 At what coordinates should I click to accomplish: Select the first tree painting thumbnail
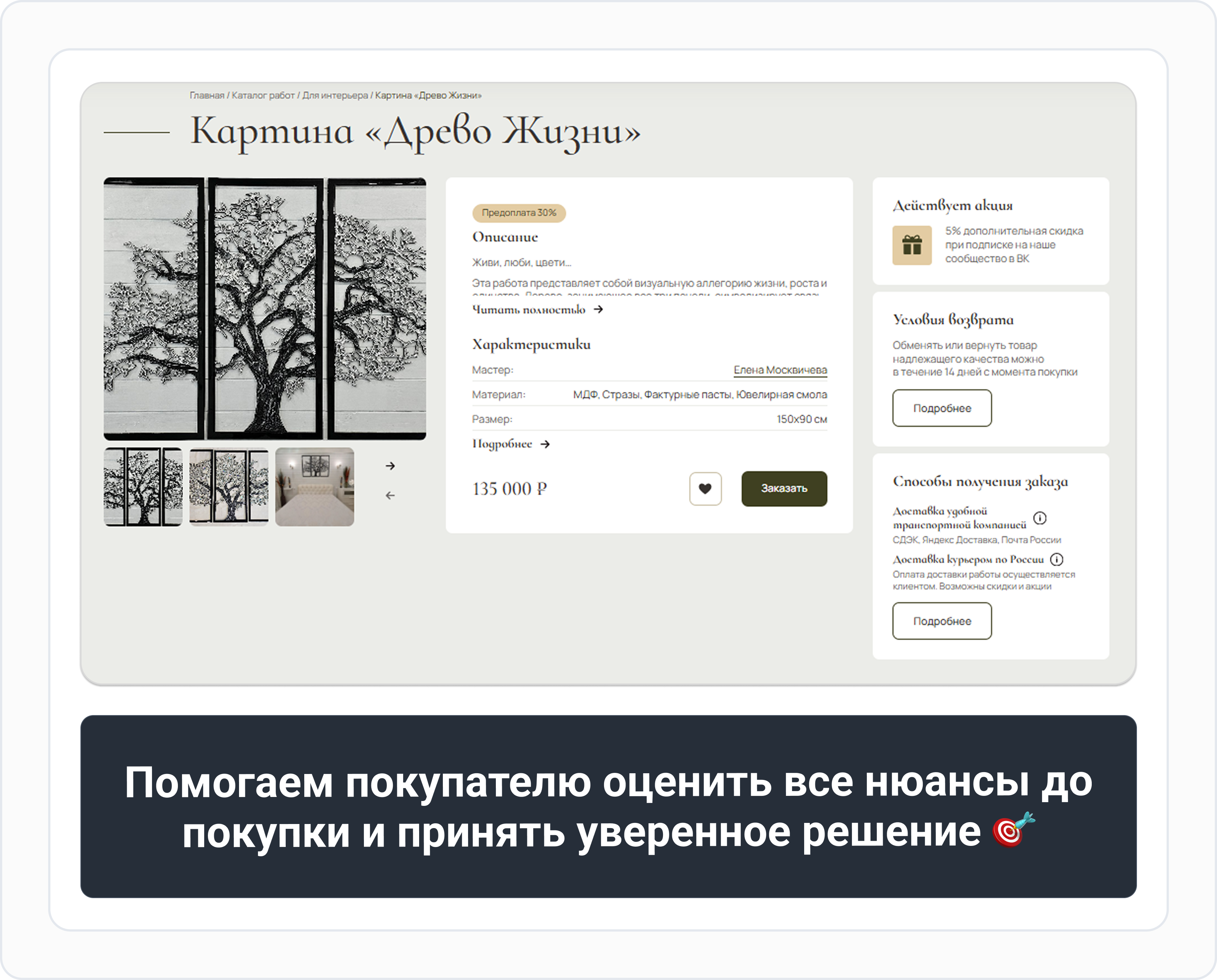coord(143,486)
